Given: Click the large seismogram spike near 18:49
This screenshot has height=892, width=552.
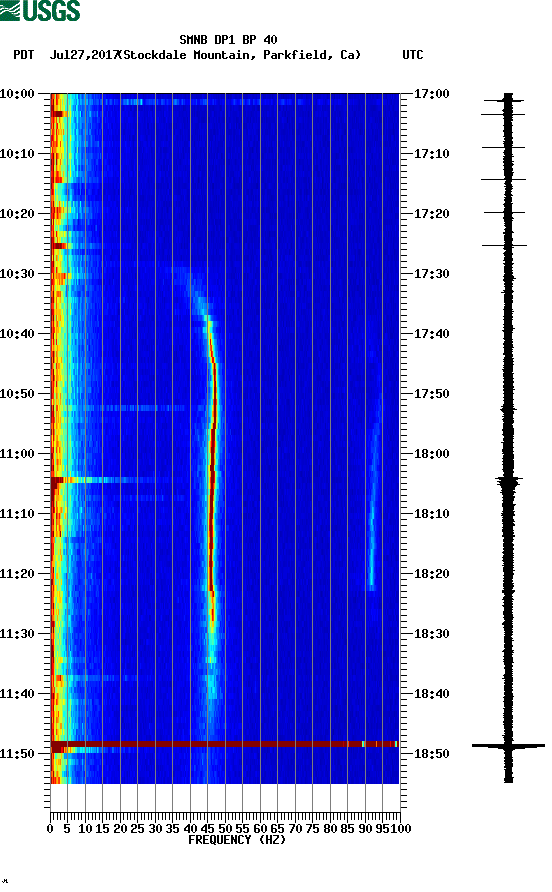Looking at the screenshot, I should coord(508,745).
